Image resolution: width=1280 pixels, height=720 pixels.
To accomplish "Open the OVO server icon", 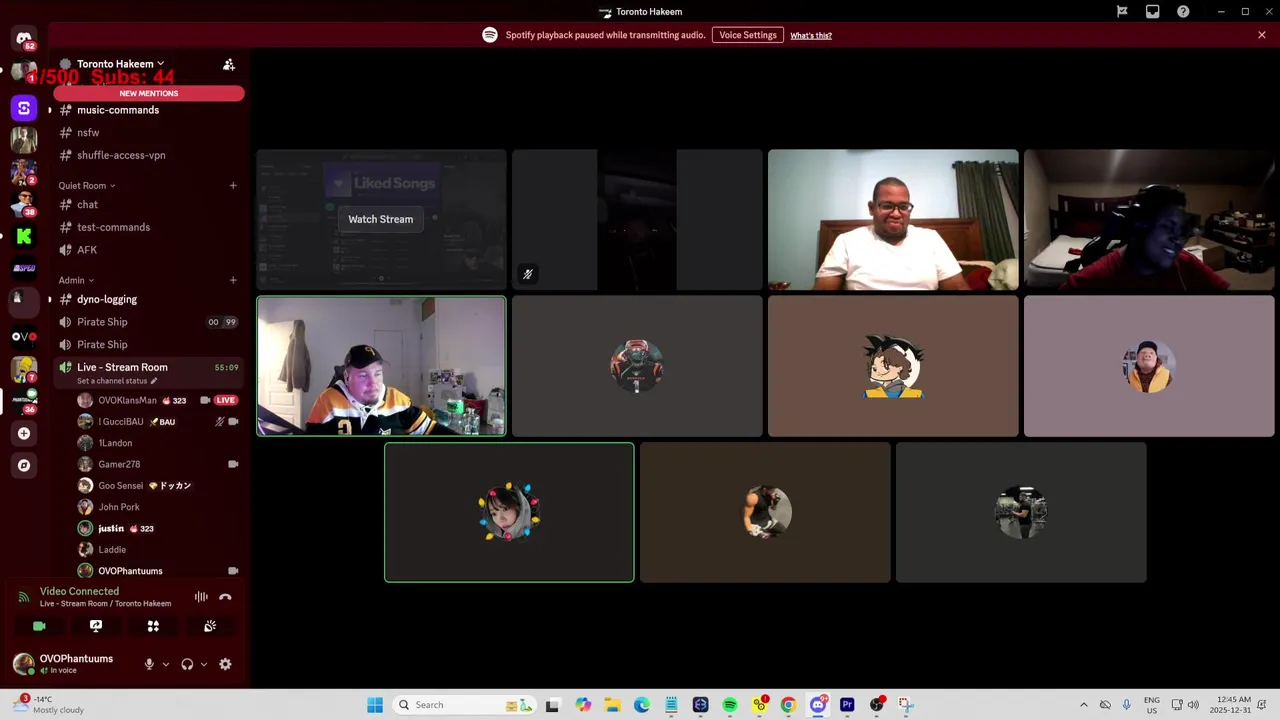I will pos(24,337).
